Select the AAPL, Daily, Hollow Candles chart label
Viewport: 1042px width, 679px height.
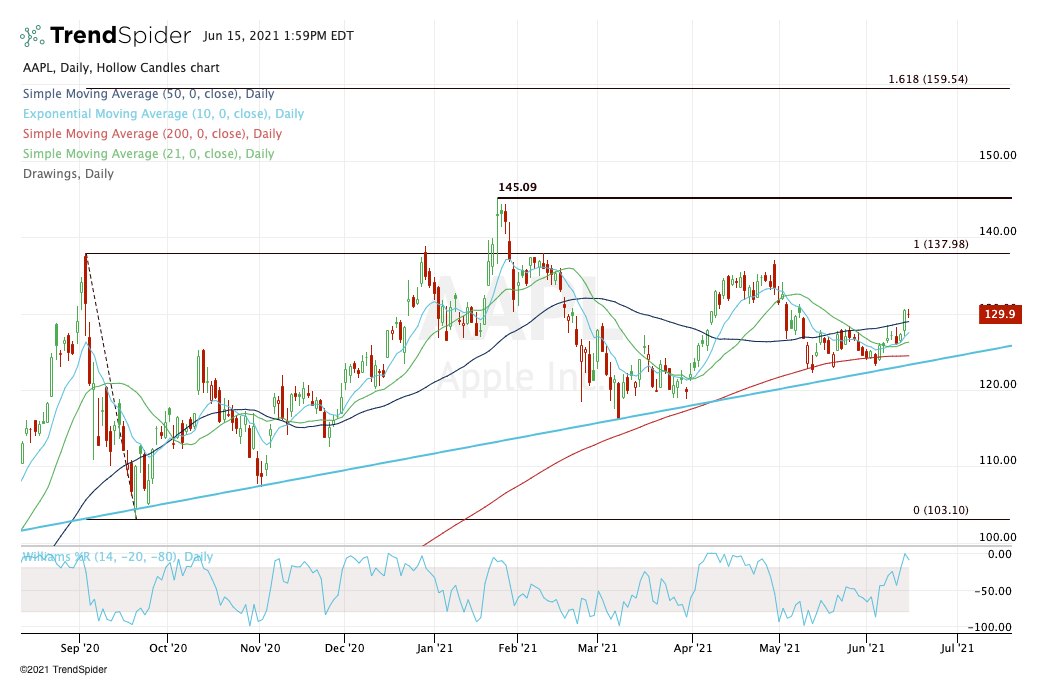click(x=121, y=68)
